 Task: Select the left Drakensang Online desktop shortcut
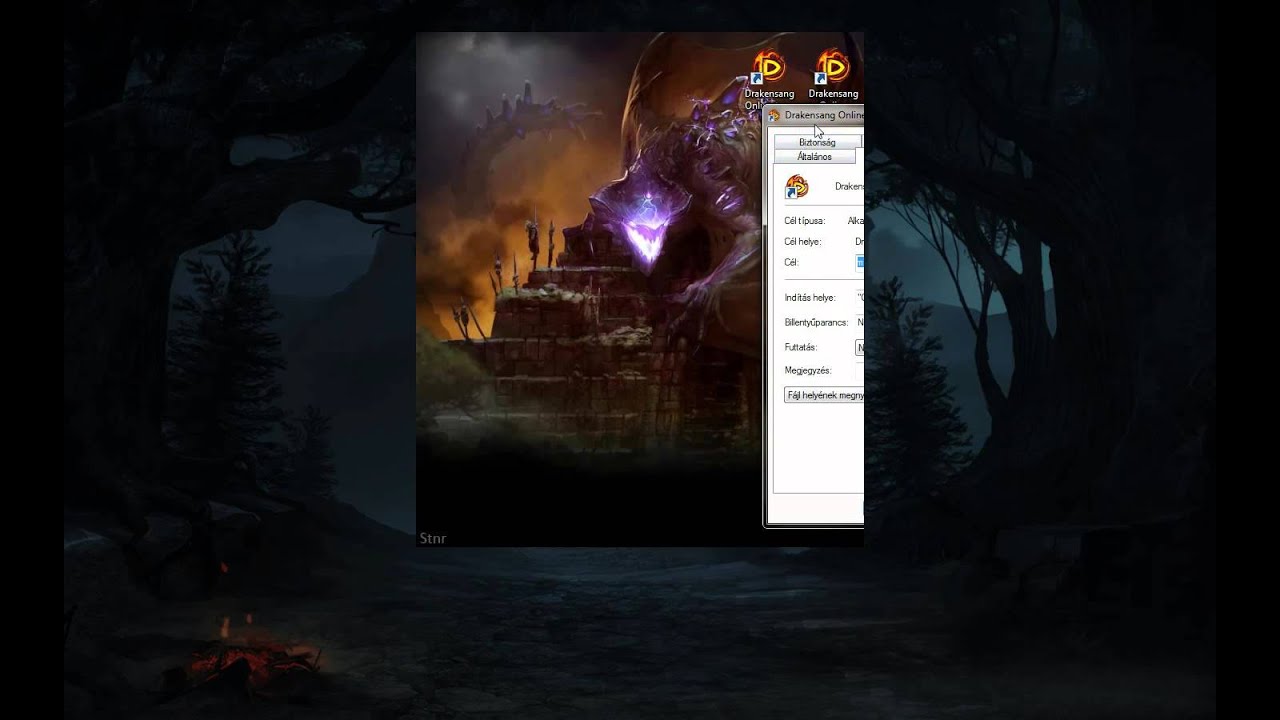pos(769,76)
